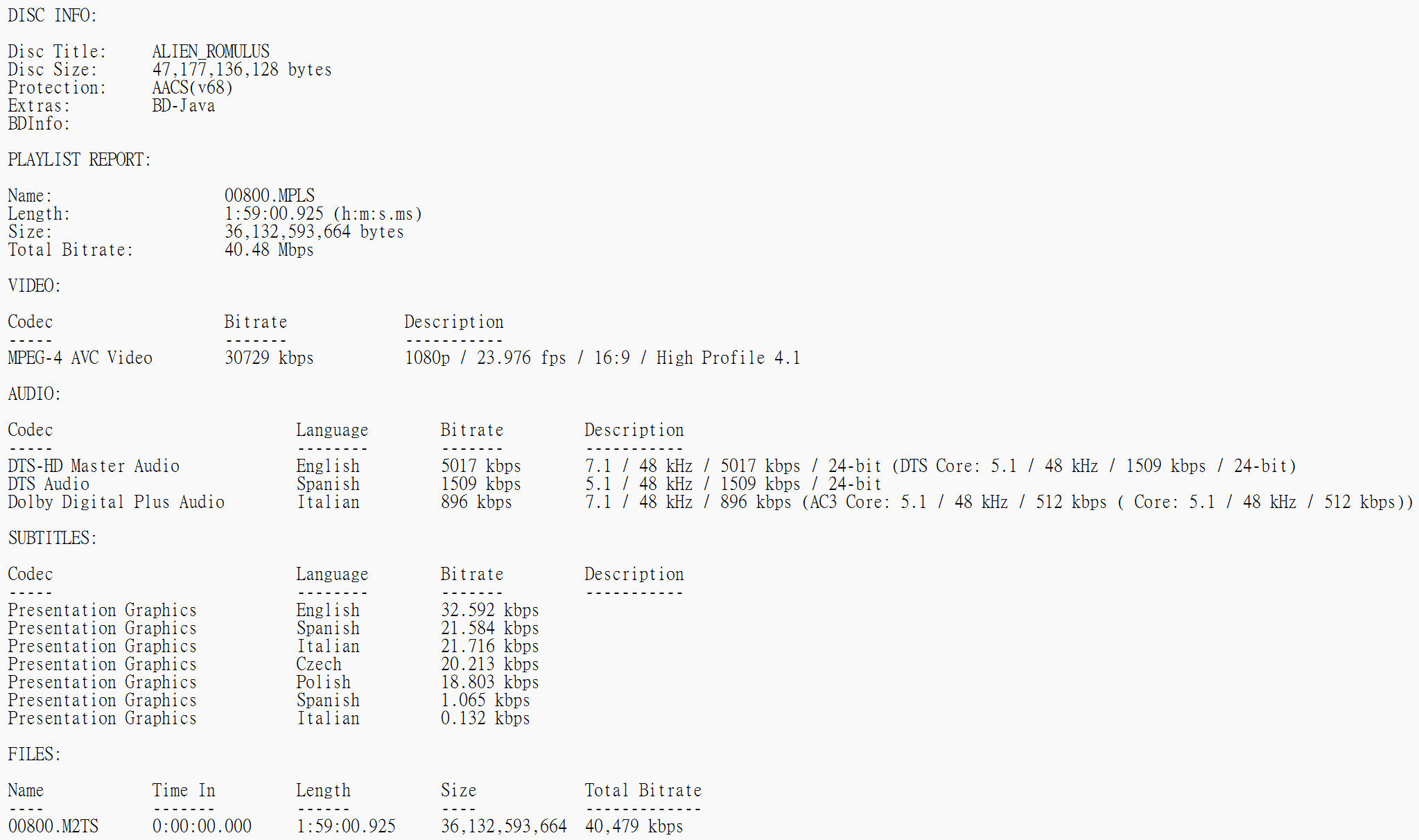Click the SUBTITLES section heading
This screenshot has width=1419, height=840.
point(52,539)
